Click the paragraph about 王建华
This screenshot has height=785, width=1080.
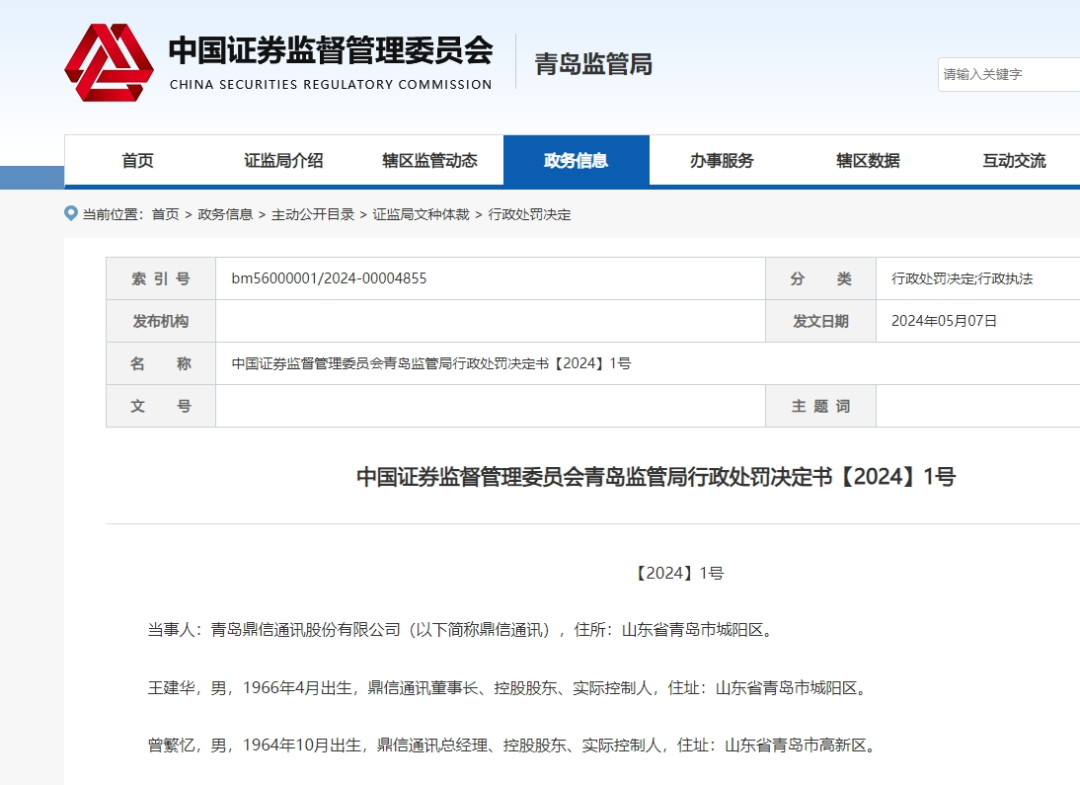(x=508, y=688)
